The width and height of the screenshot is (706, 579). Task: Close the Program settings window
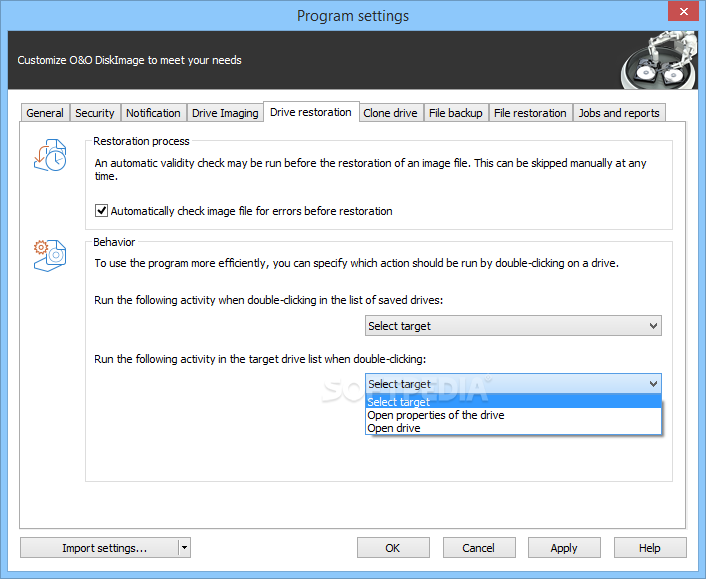tap(683, 11)
